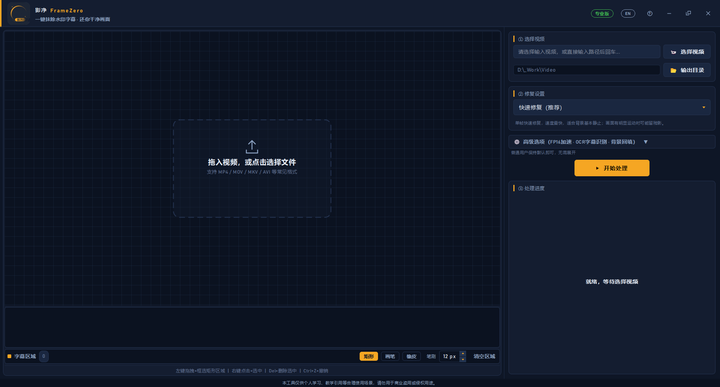
Task: Click the timeline strip below the preview
Action: coord(252,327)
